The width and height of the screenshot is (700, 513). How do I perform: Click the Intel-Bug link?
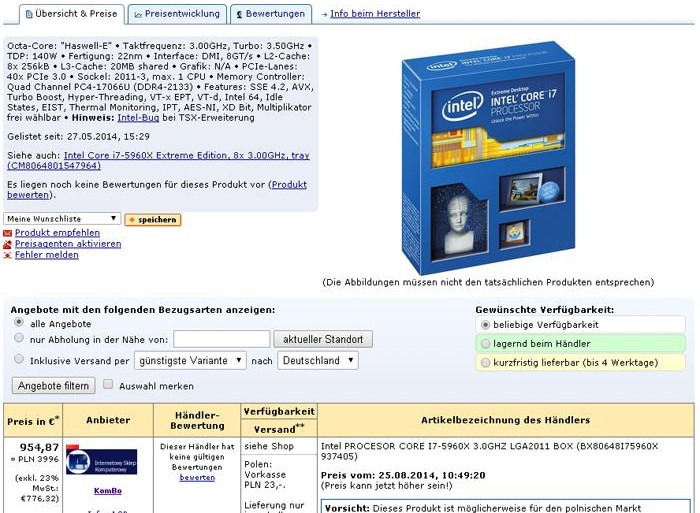138,118
